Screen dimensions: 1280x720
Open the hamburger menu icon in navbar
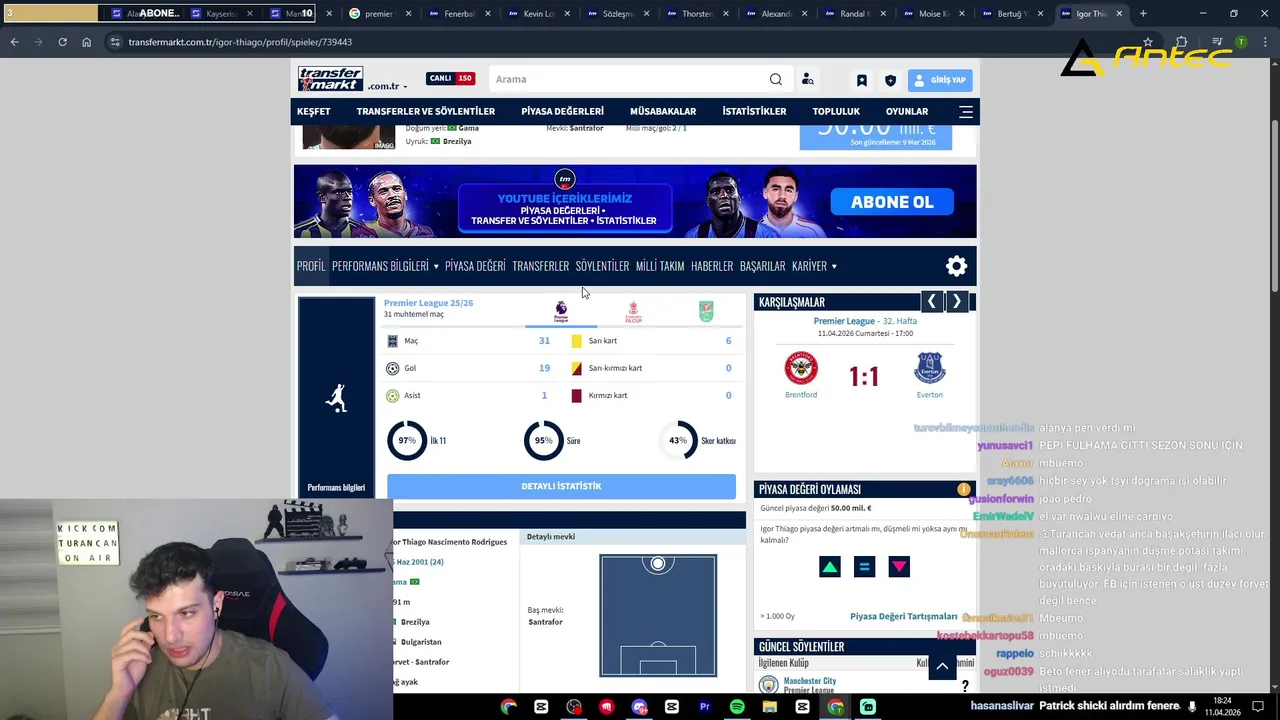click(965, 111)
